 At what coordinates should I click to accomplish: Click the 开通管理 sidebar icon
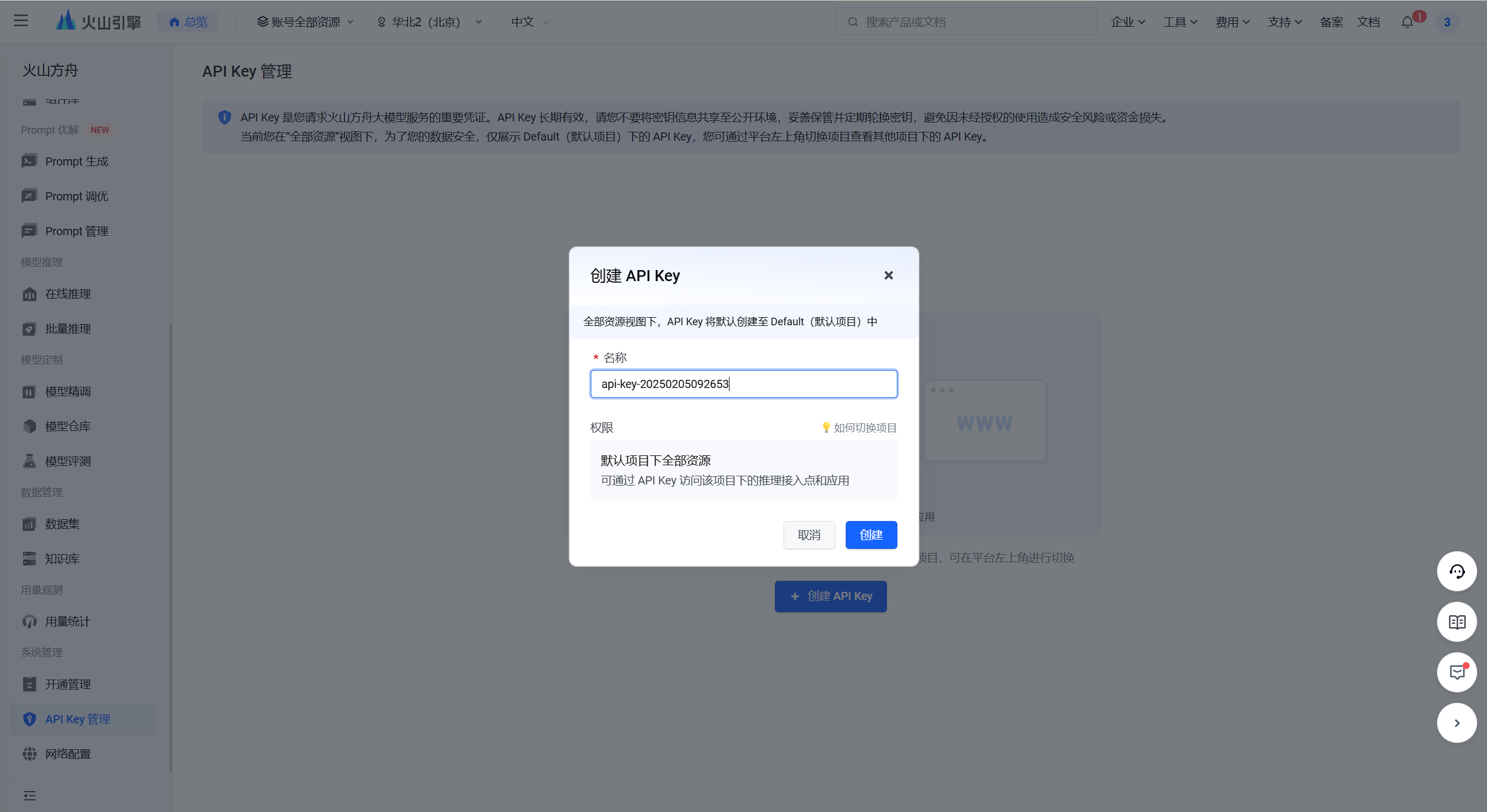coord(29,684)
